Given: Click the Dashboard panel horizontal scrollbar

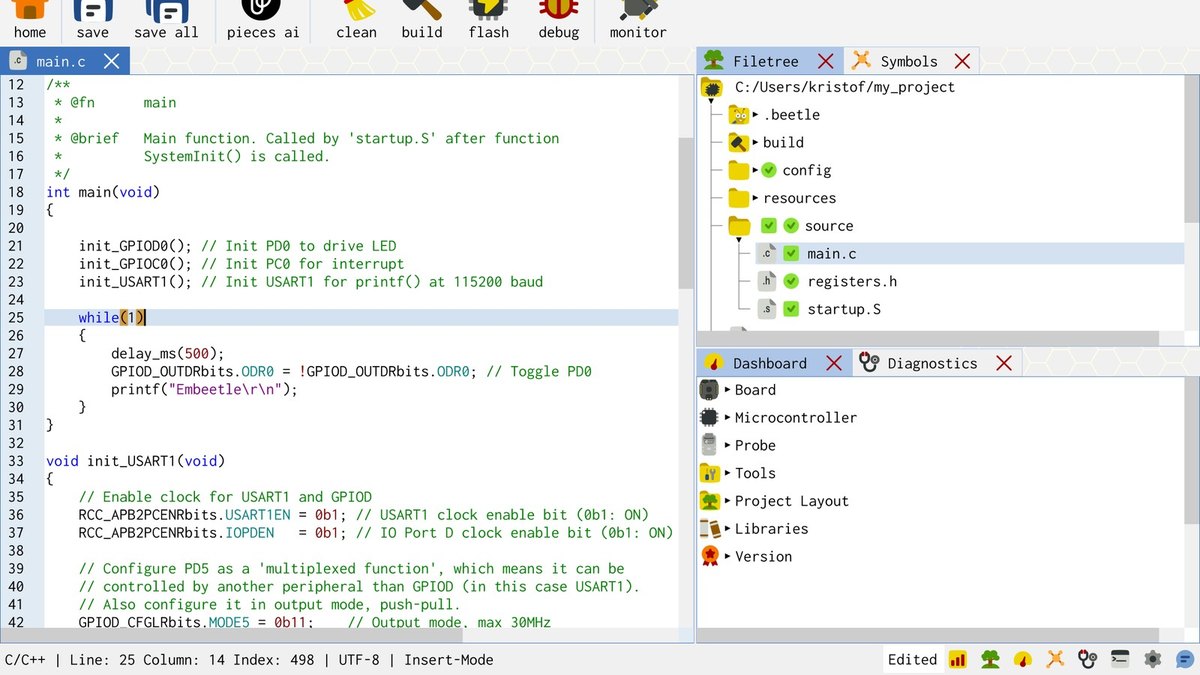Looking at the screenshot, I should pyautogui.click(x=928, y=635).
